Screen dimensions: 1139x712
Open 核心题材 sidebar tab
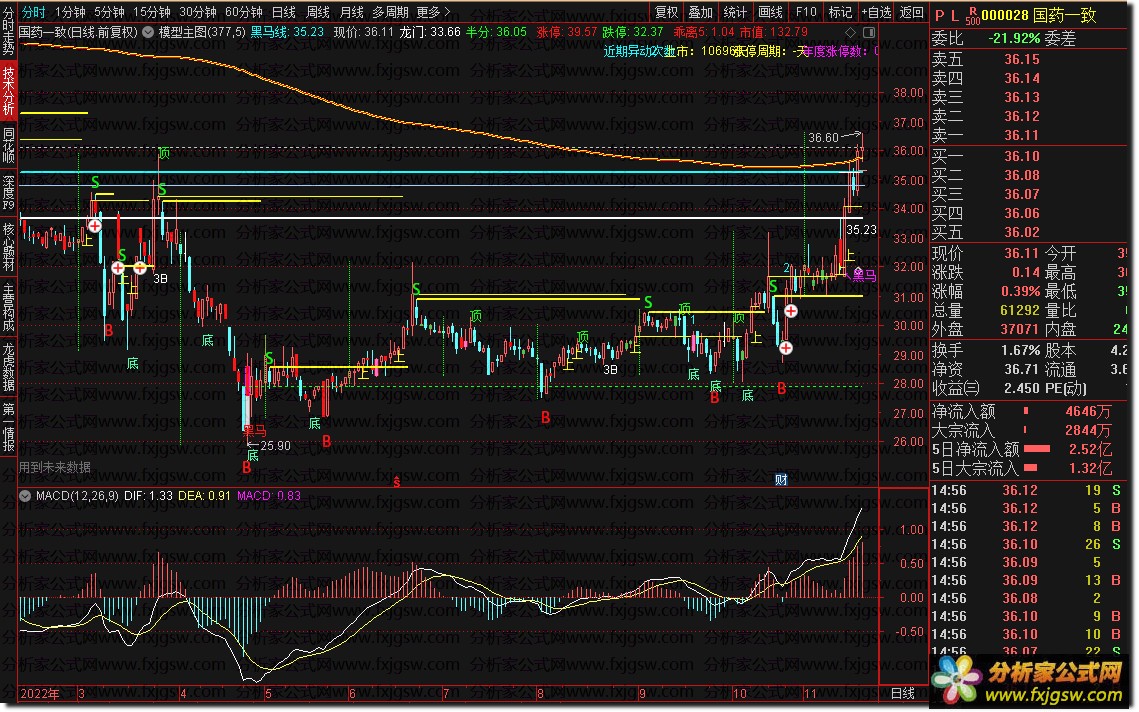coord(8,247)
